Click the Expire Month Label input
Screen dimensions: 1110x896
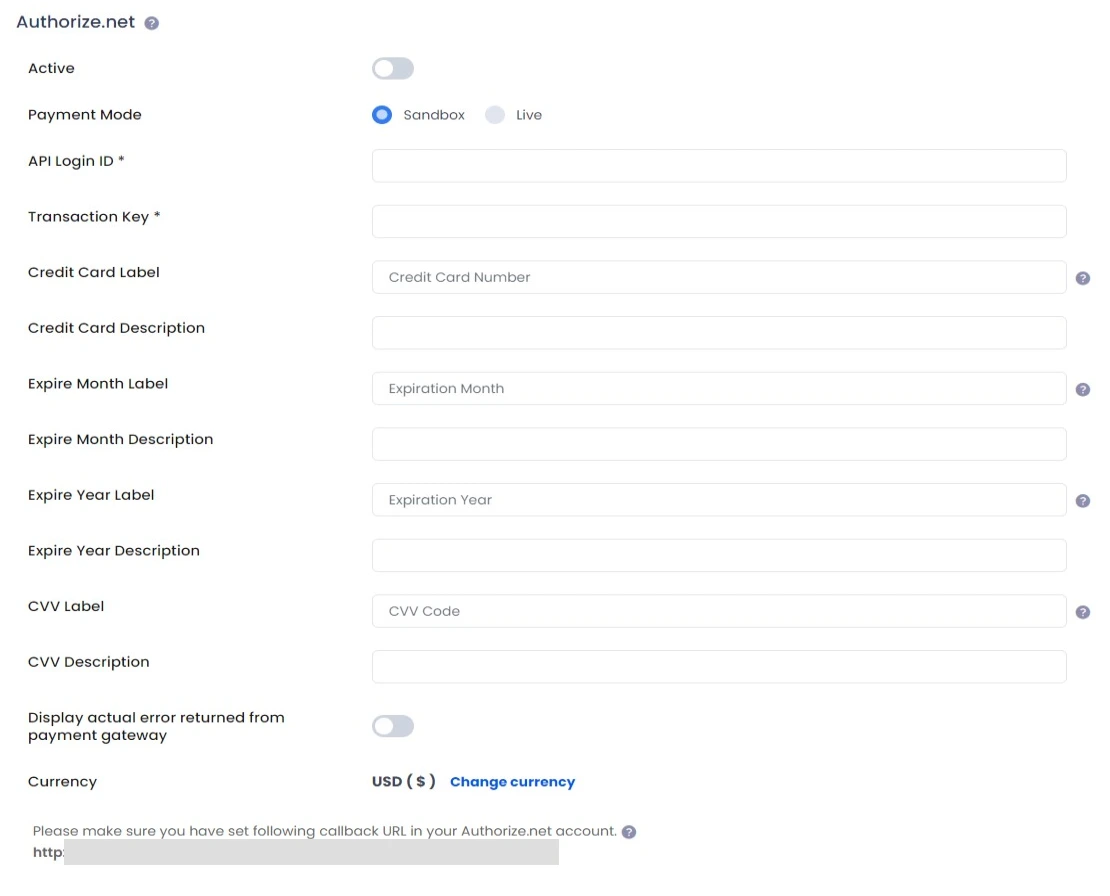[x=719, y=389]
